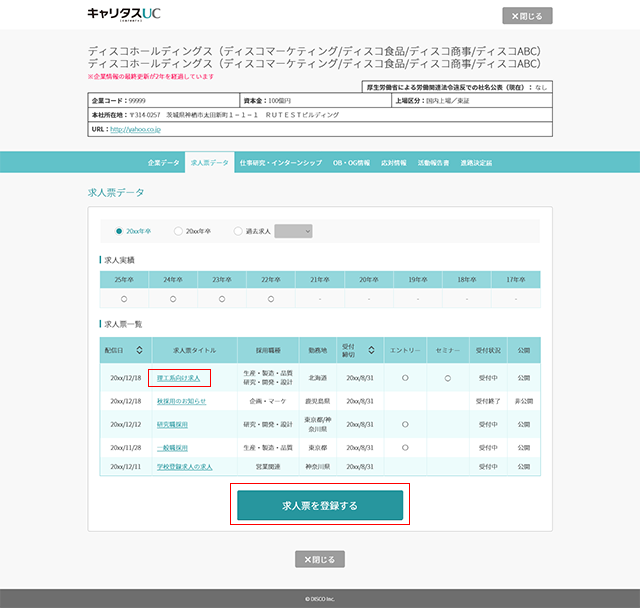Click the エントリー circle in 一般職採用 row

point(405,448)
